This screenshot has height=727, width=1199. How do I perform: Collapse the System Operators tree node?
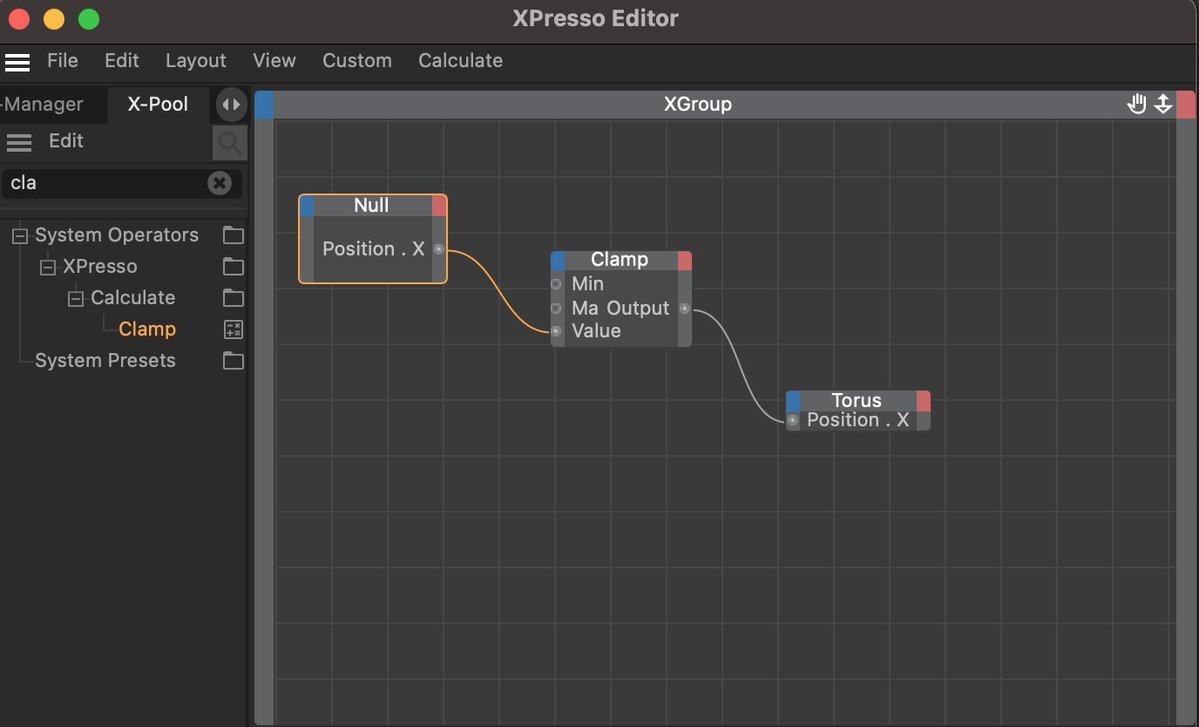coord(20,235)
